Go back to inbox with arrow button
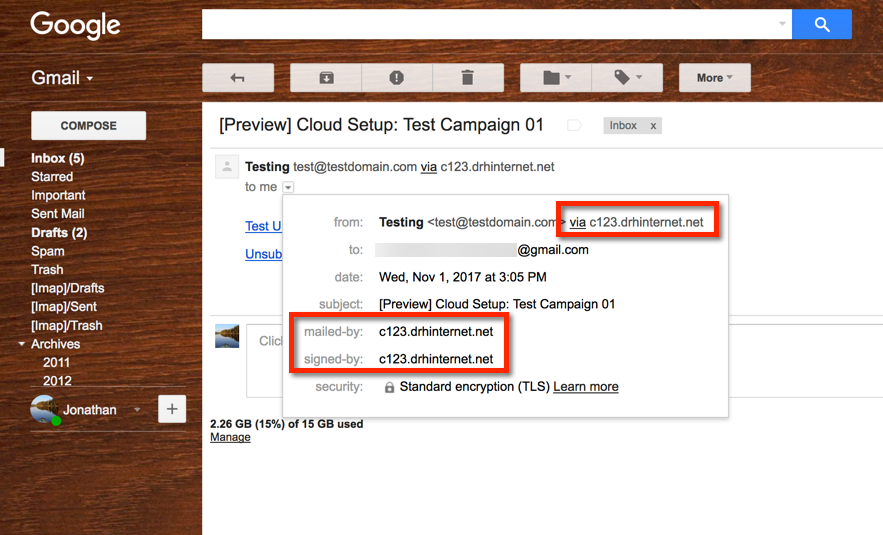The height and width of the screenshot is (535, 883). pos(238,78)
